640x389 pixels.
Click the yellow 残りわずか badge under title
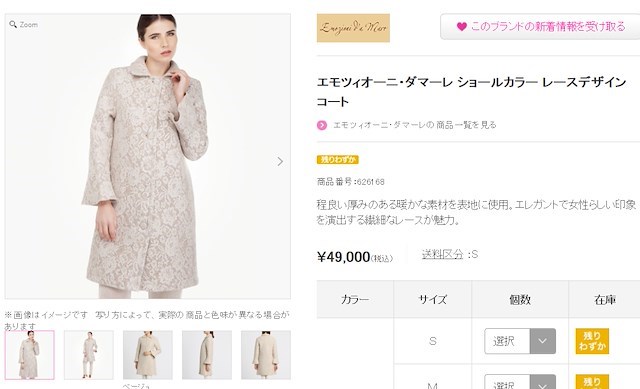338,160
